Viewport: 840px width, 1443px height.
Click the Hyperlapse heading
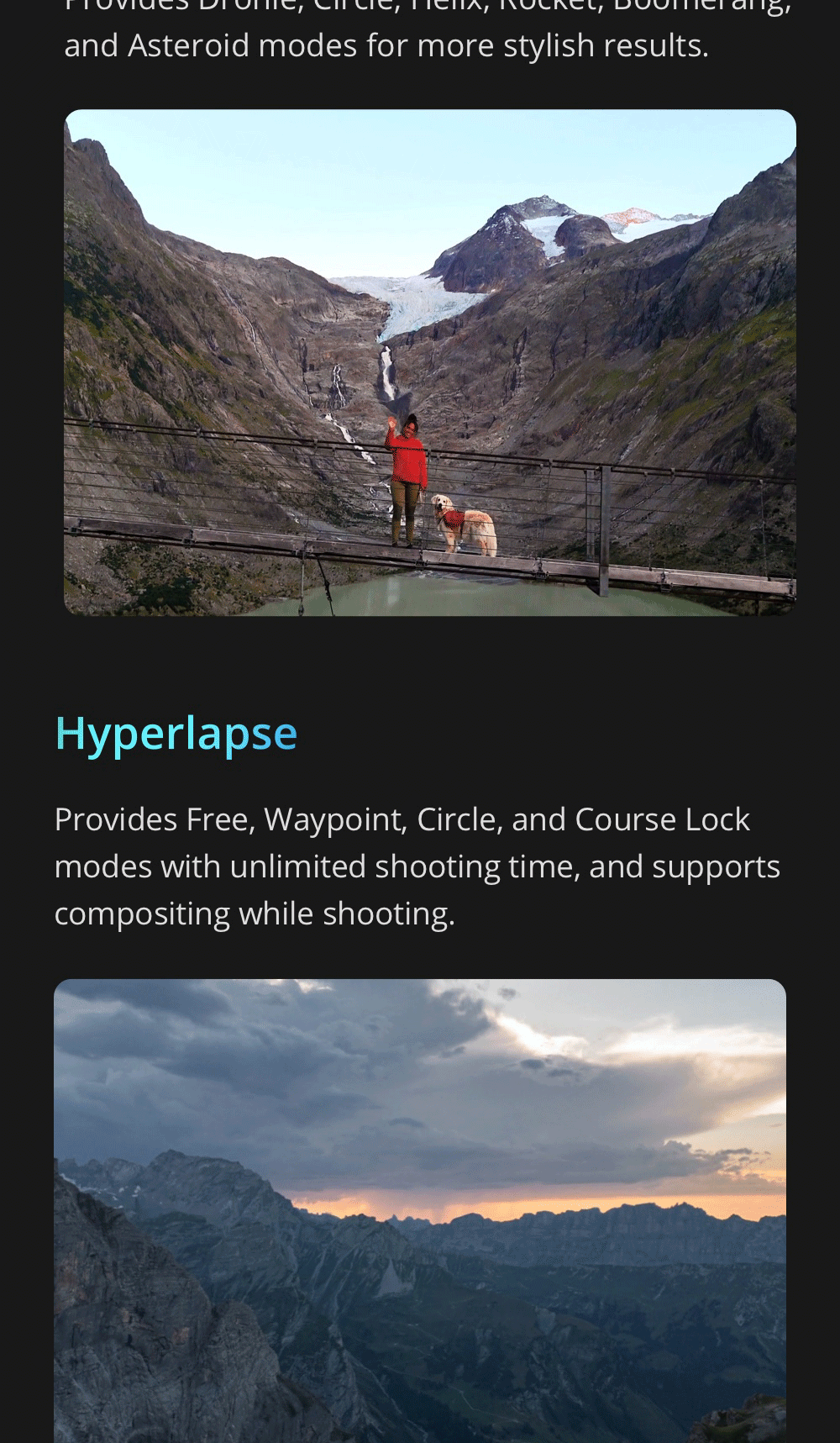pos(176,735)
